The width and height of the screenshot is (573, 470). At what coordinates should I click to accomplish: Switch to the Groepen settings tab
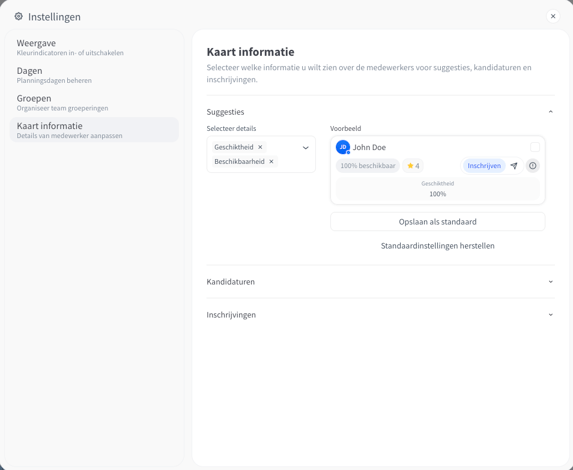click(94, 102)
